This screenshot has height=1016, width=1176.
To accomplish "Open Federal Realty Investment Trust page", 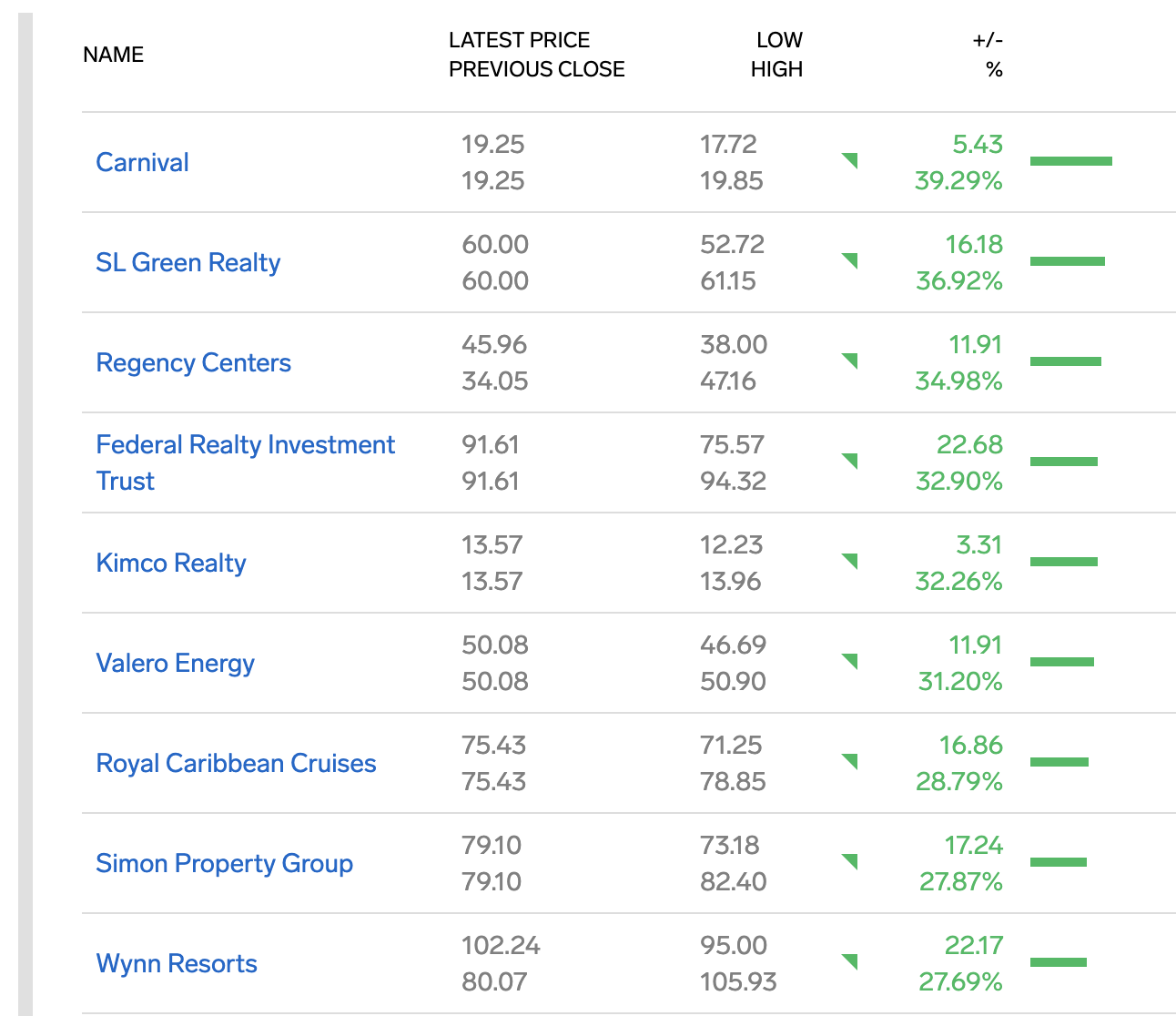I will pos(245,445).
